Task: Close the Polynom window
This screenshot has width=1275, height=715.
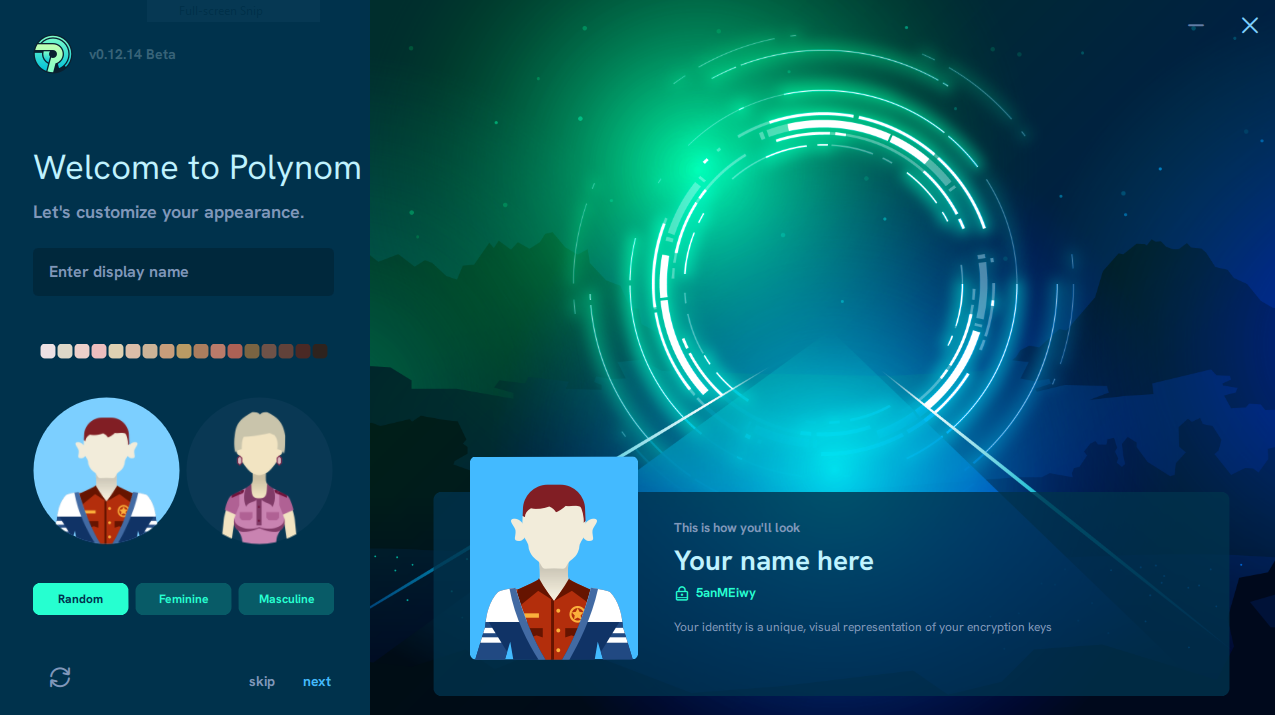Action: [x=1250, y=26]
